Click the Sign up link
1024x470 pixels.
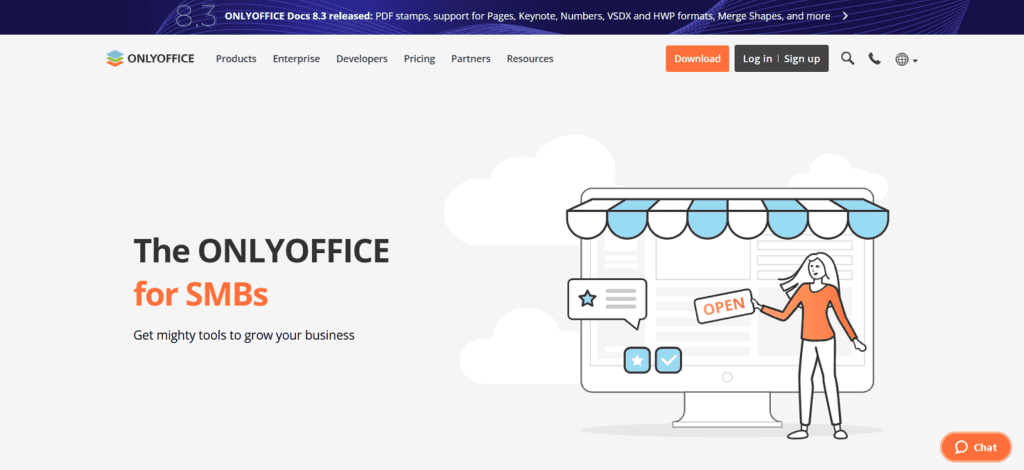coord(802,59)
